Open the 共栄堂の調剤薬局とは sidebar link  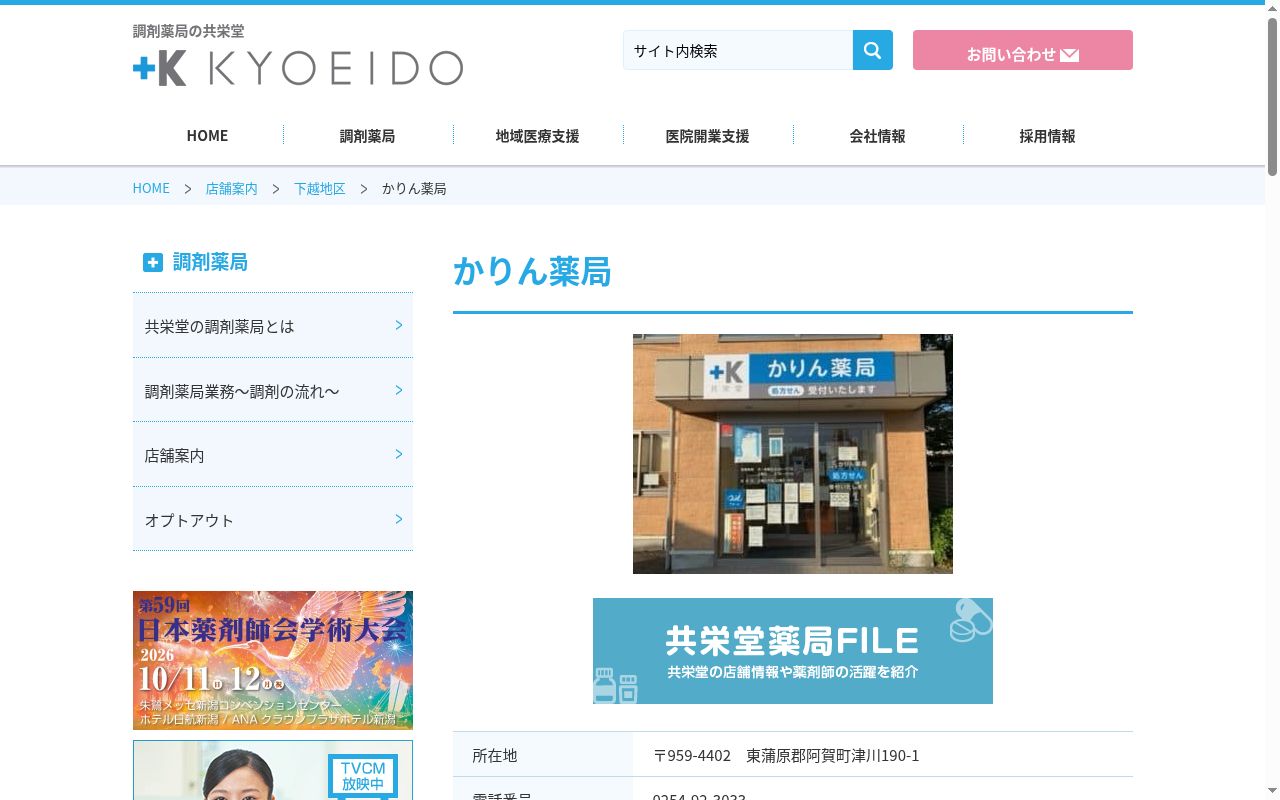tap(273, 326)
